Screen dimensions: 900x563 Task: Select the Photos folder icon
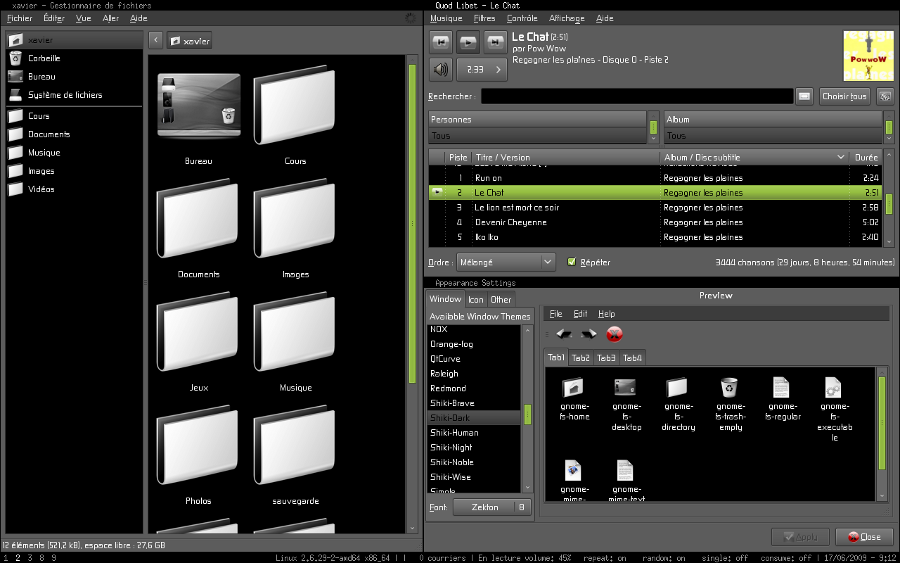tap(198, 445)
